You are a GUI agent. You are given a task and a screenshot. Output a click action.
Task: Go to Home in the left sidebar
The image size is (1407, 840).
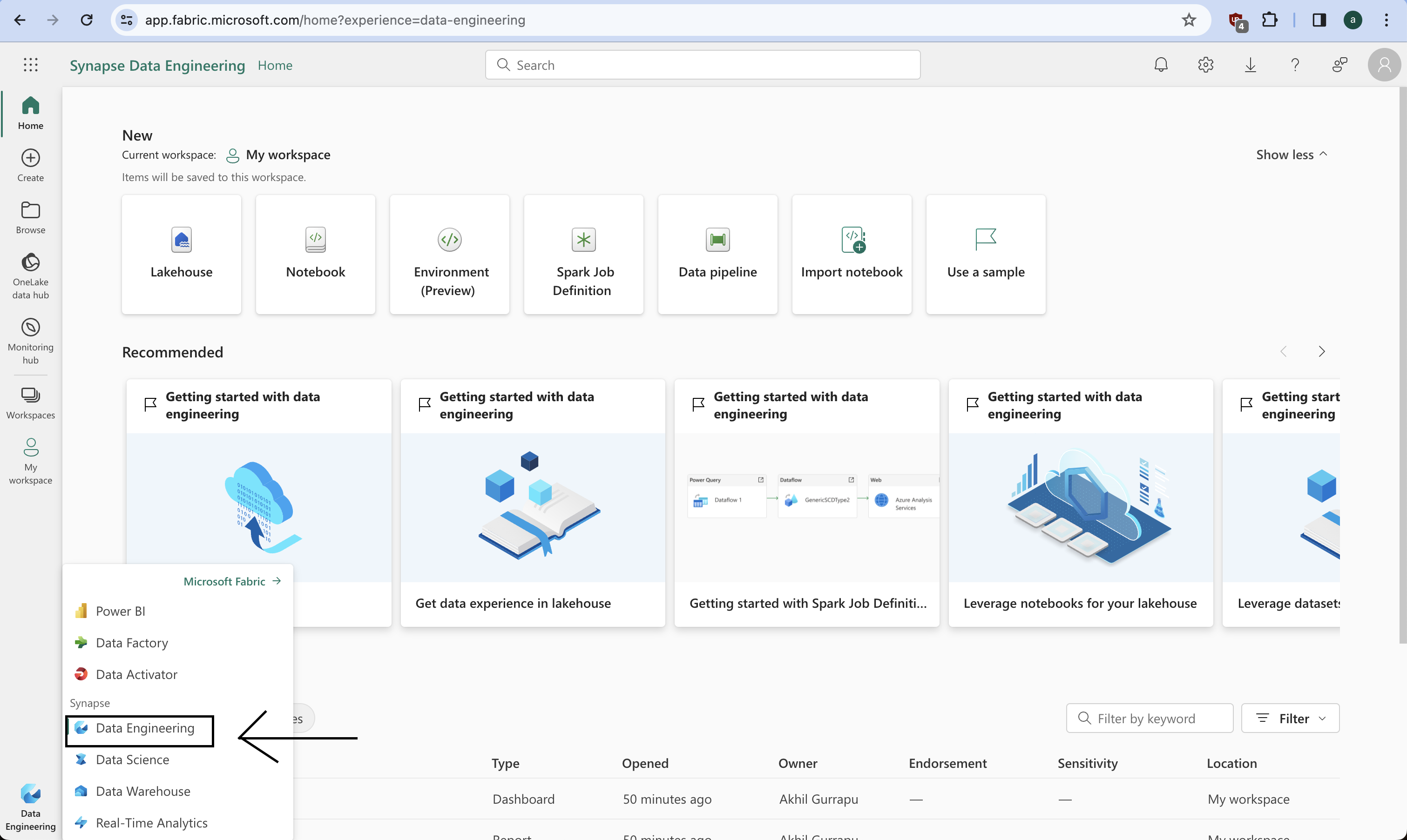point(31,113)
